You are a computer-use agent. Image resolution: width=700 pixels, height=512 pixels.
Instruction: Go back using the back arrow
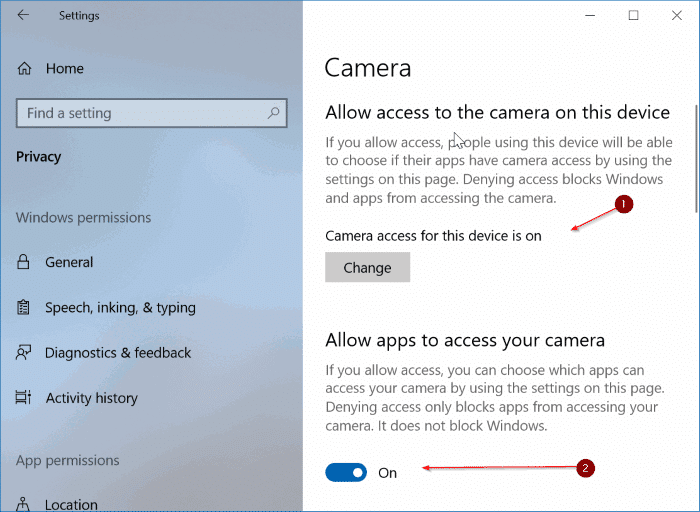(23, 15)
